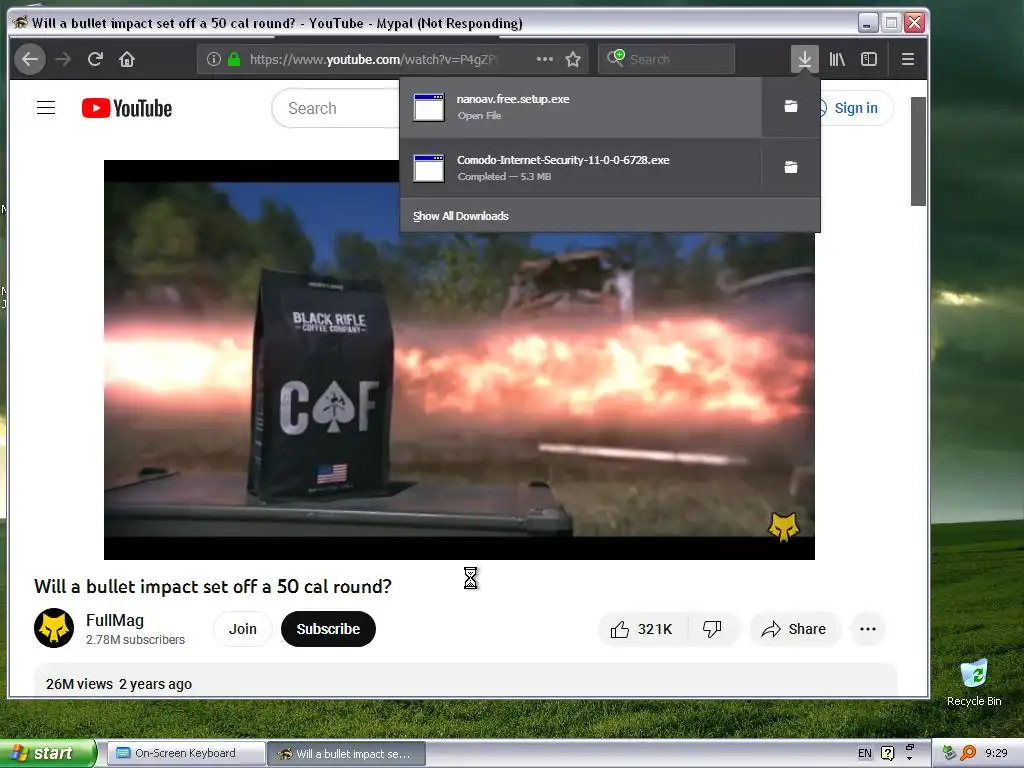
Task: Click the page vertical scrollbar thumb
Action: coord(918,152)
